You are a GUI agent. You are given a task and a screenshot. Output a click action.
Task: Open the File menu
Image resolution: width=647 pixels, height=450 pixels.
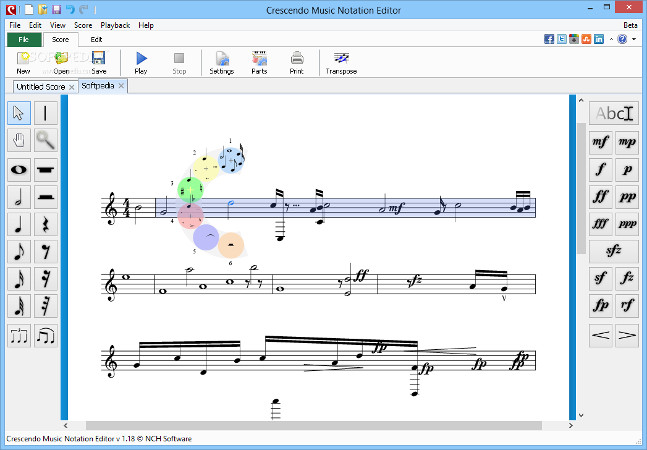[x=15, y=25]
